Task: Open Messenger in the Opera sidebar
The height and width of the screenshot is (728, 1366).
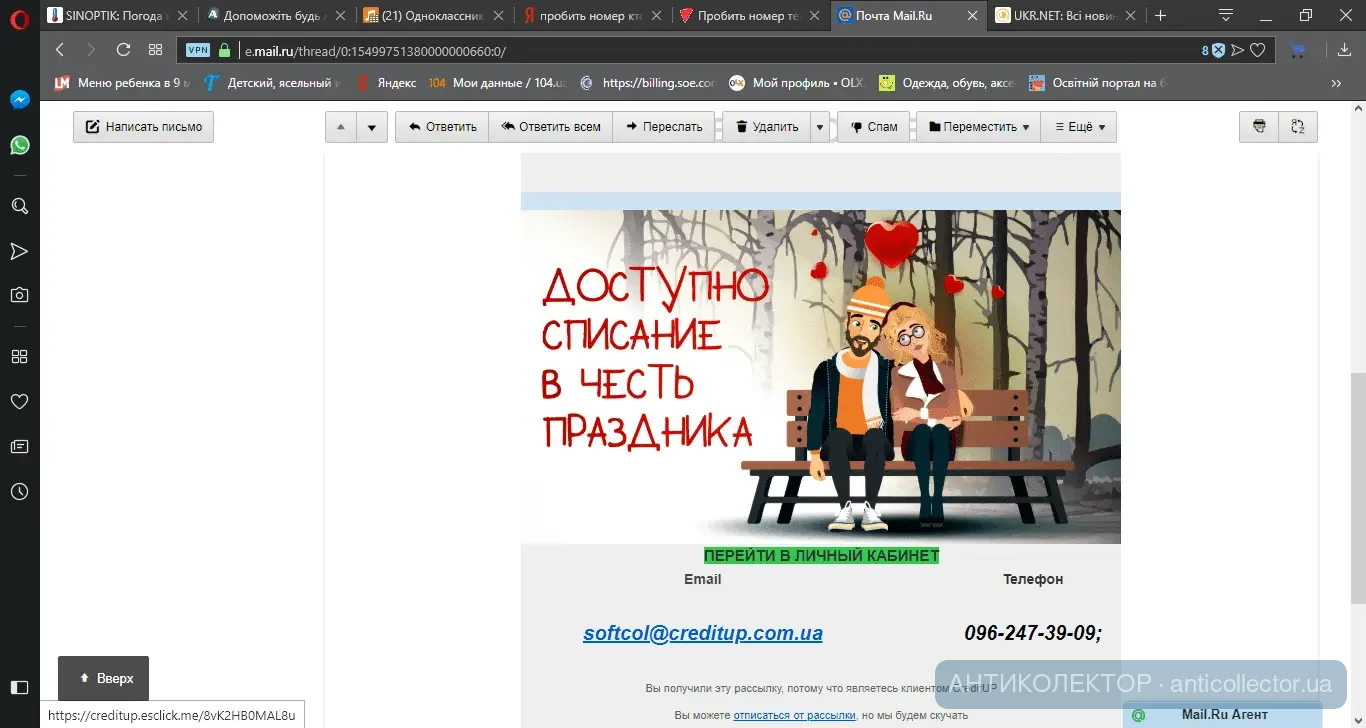Action: click(19, 100)
